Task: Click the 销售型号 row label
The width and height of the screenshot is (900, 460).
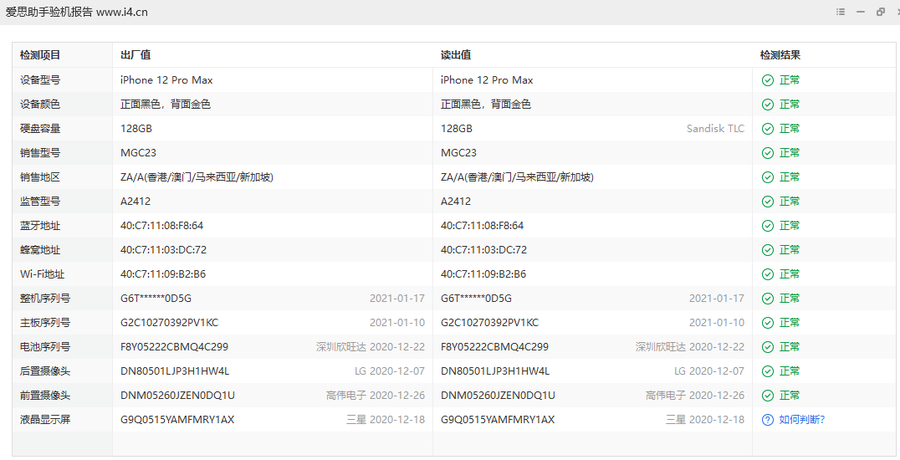Action: coord(40,153)
